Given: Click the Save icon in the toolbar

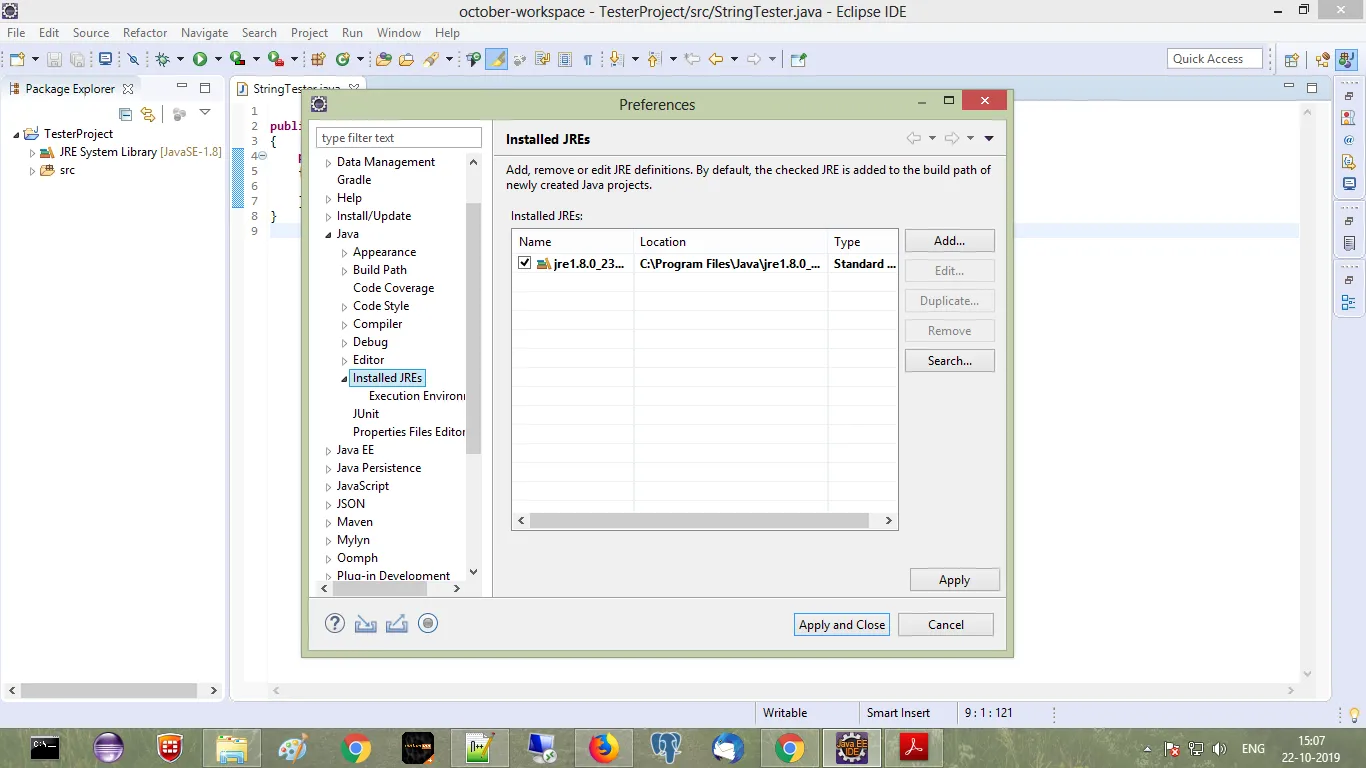Looking at the screenshot, I should (x=54, y=60).
